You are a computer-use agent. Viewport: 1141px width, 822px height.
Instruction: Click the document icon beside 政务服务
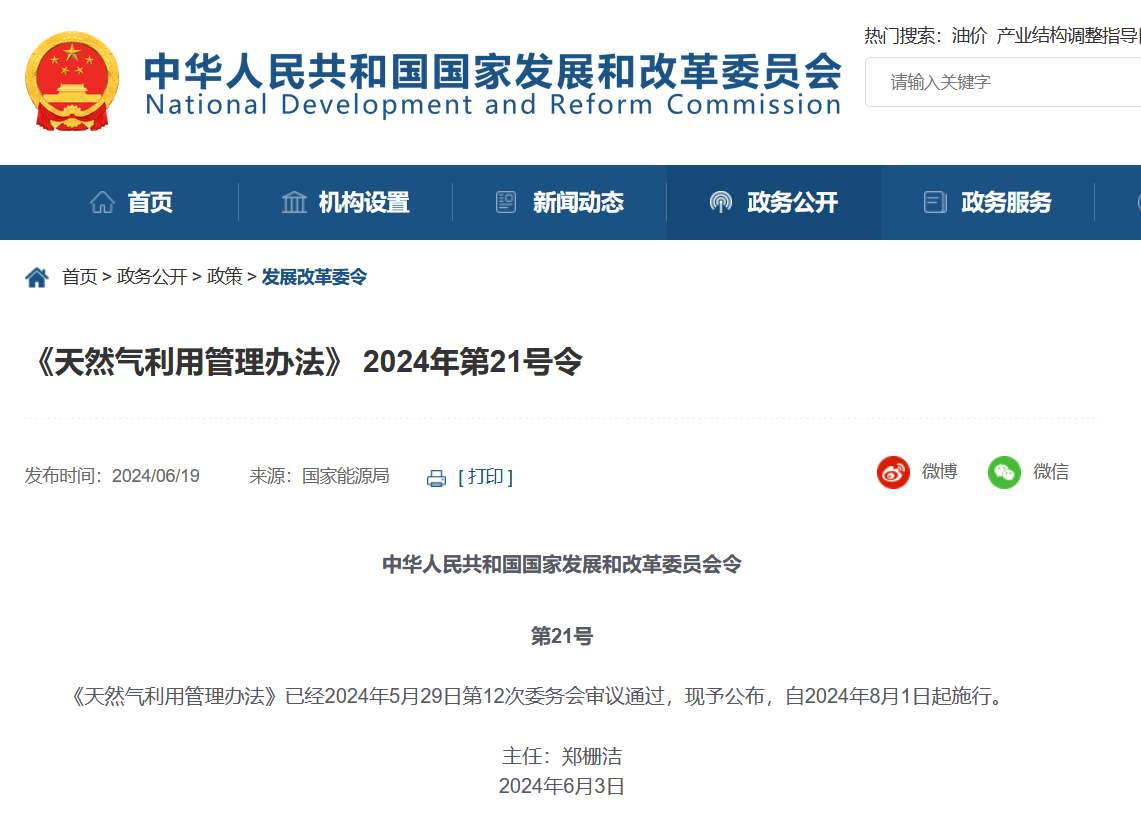(x=935, y=202)
